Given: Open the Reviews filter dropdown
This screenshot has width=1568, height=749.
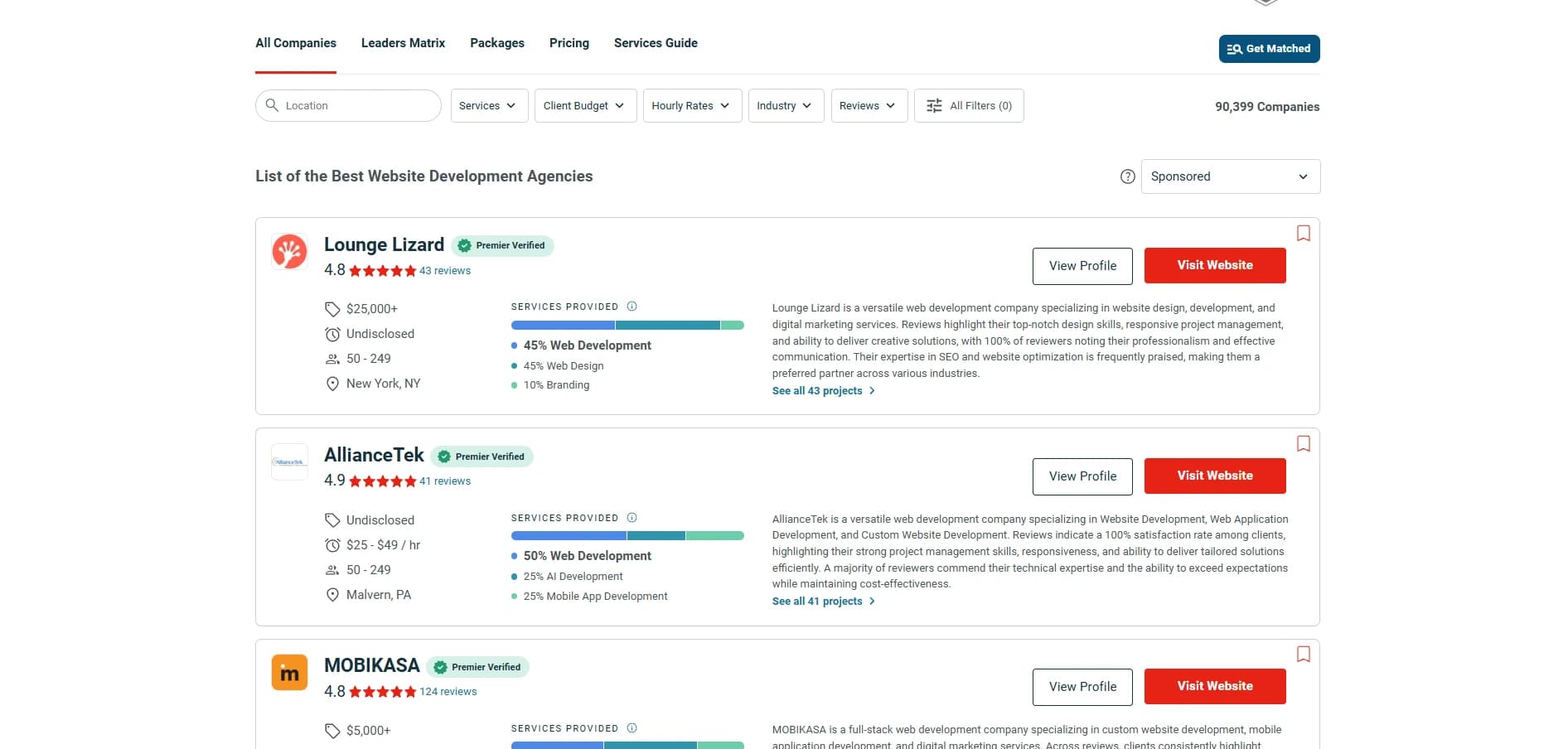Looking at the screenshot, I should (x=869, y=106).
